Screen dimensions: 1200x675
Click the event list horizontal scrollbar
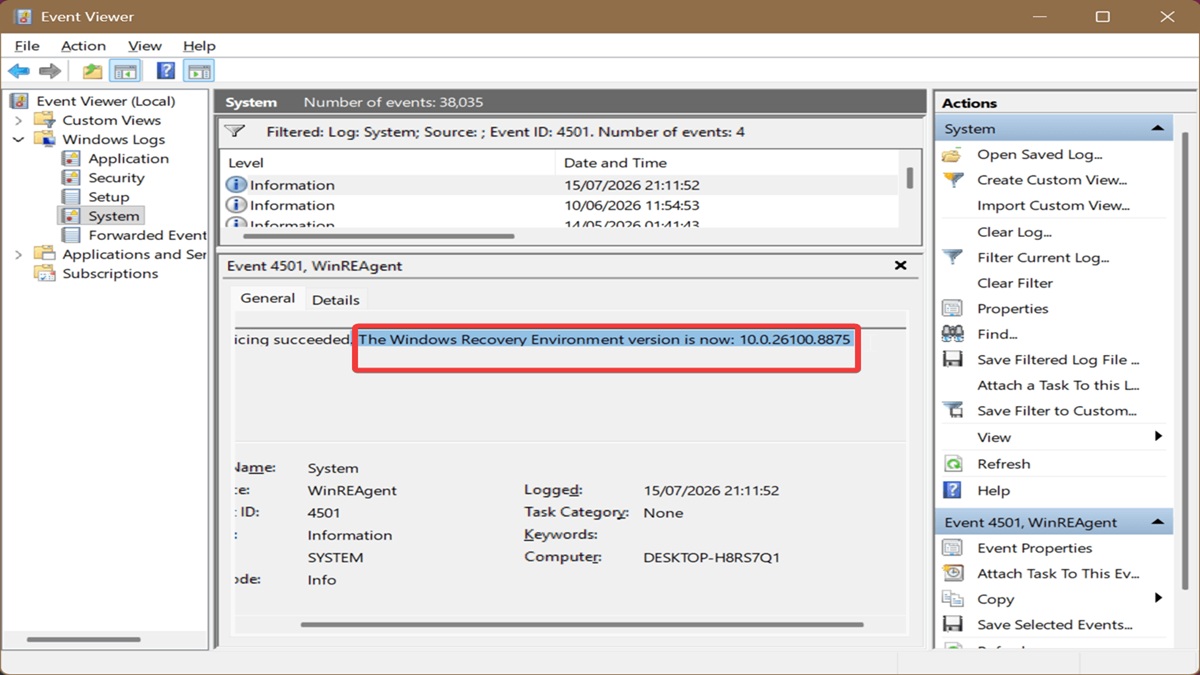coord(381,237)
